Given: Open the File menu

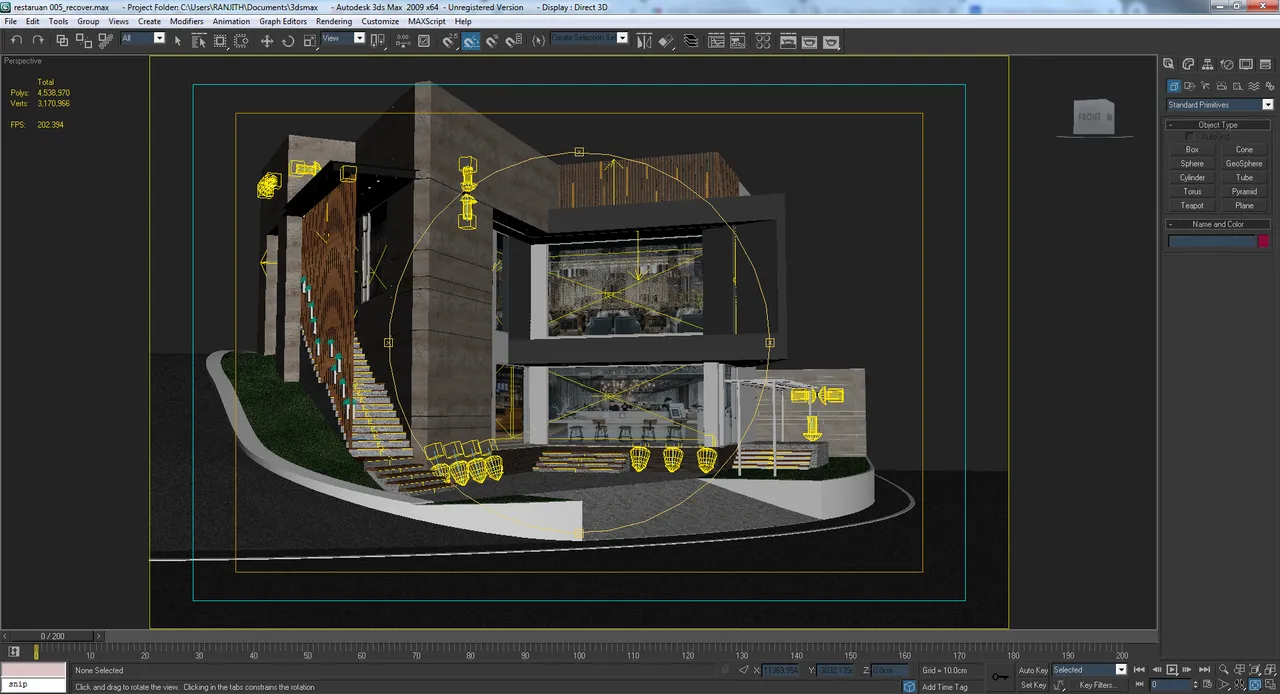Looking at the screenshot, I should (10, 21).
